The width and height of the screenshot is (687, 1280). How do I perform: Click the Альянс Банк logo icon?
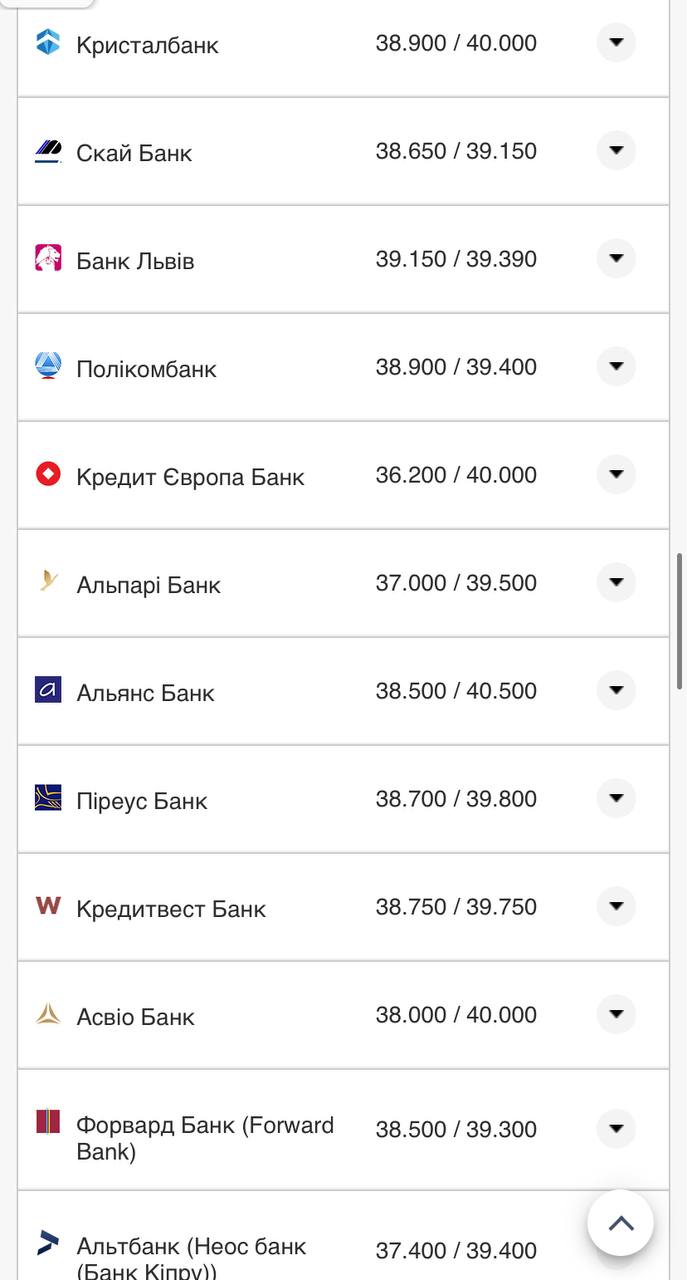48,690
